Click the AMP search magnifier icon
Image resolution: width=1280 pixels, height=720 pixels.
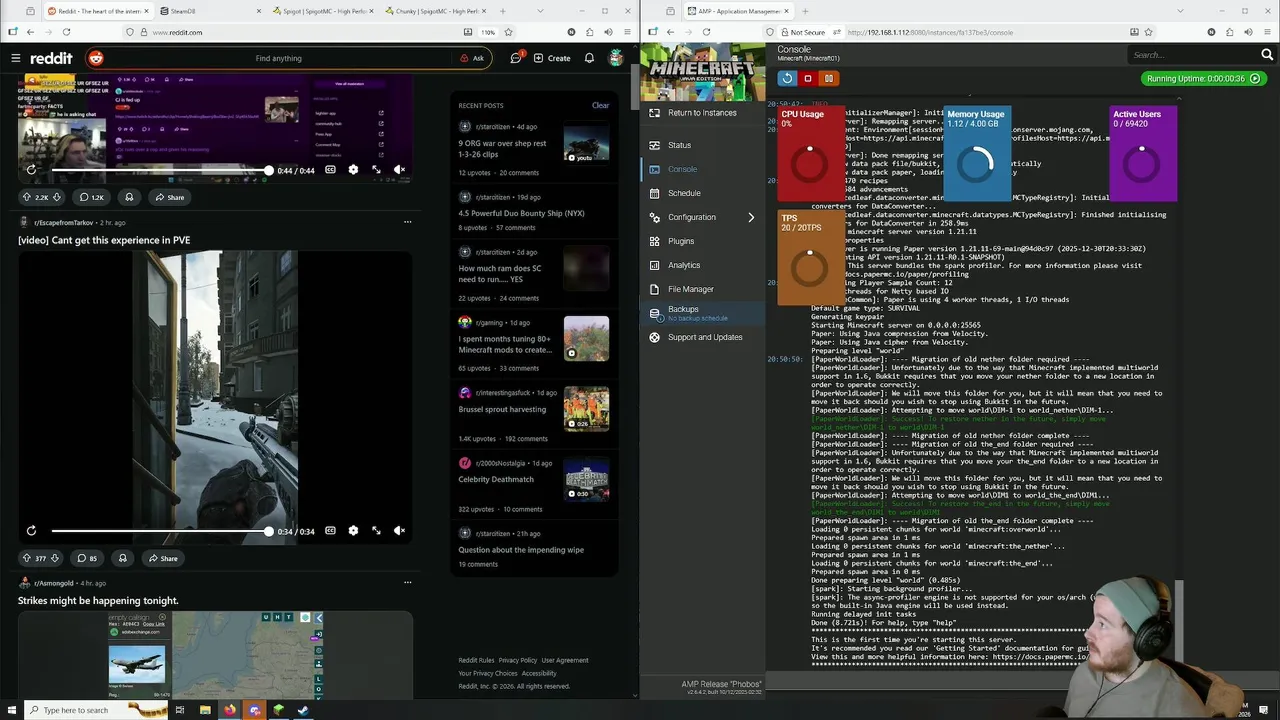click(x=1269, y=55)
